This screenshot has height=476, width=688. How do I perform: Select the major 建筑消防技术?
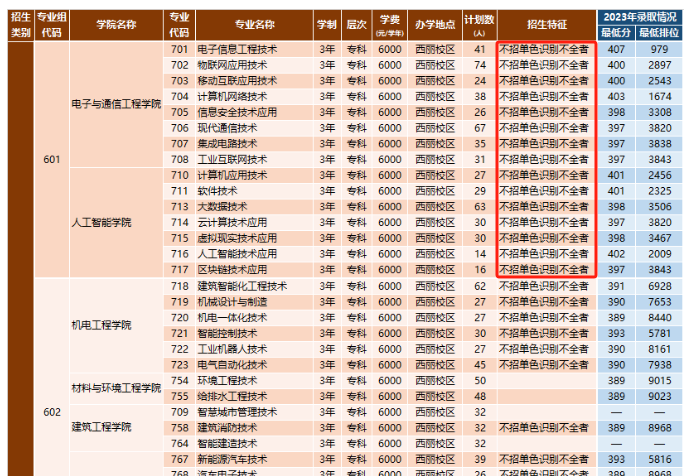point(254,428)
